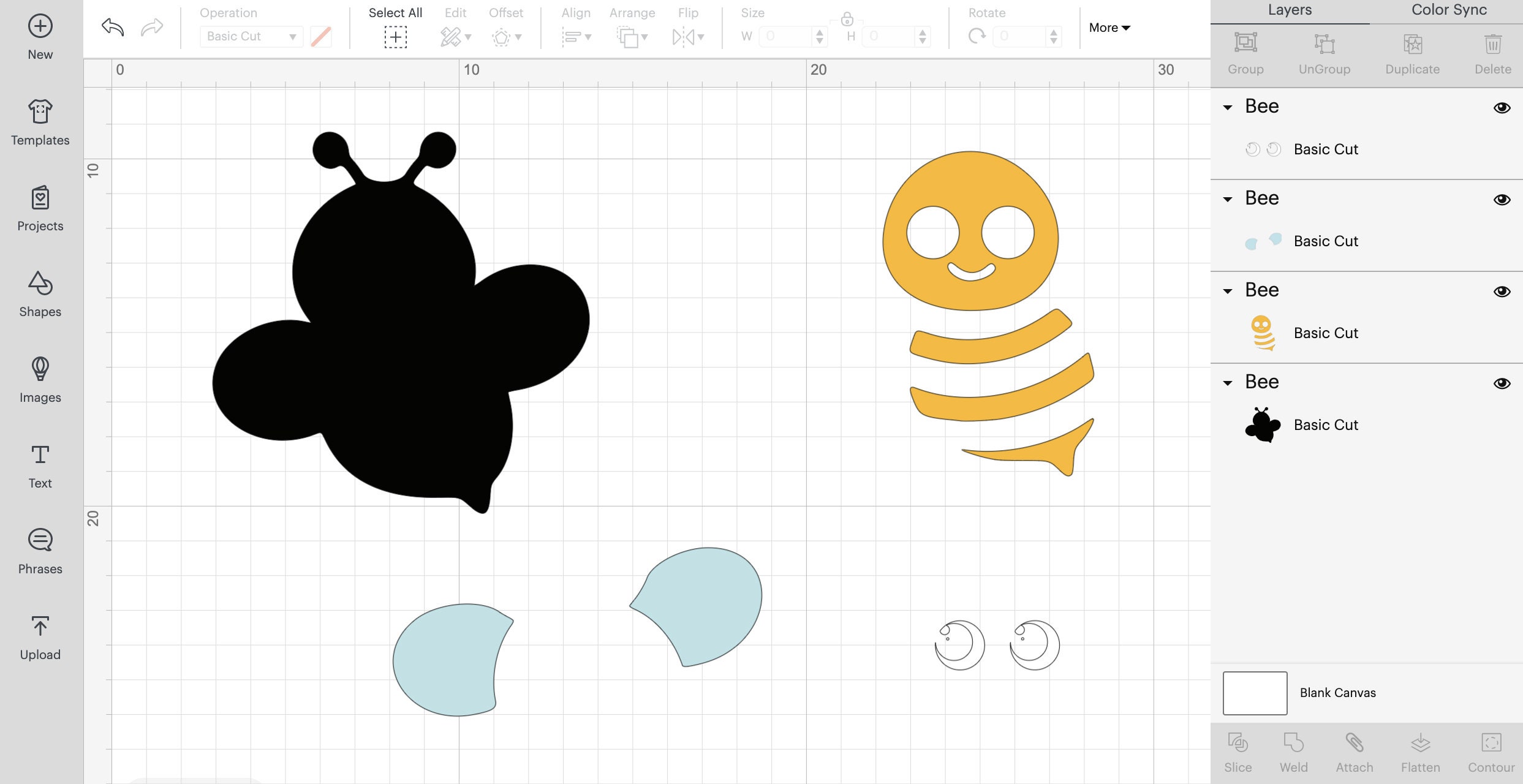Click the New button

point(39,36)
